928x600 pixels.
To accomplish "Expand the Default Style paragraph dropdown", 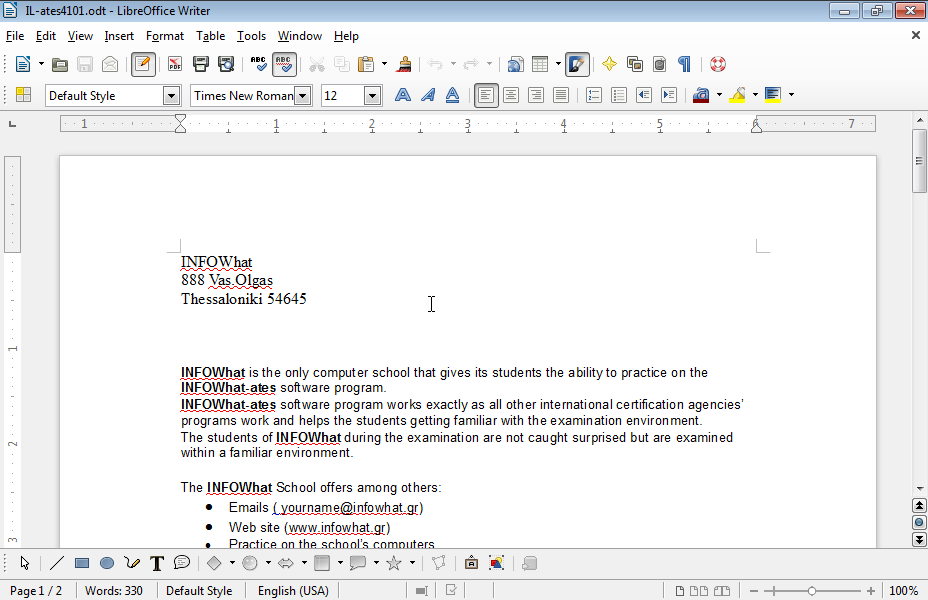I will [x=171, y=95].
